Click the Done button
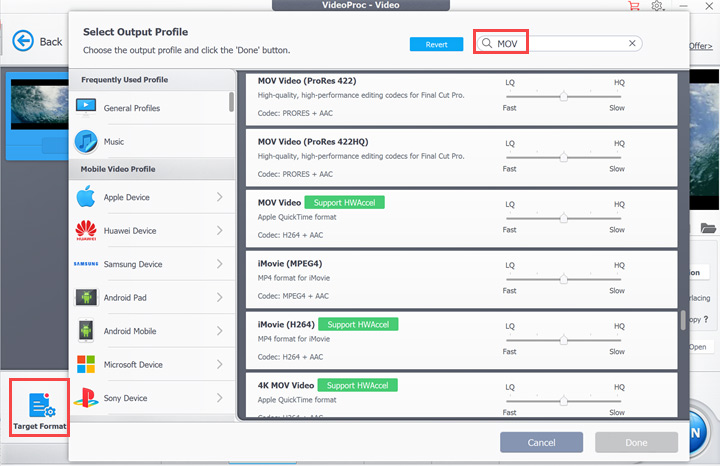 pyautogui.click(x=635, y=442)
